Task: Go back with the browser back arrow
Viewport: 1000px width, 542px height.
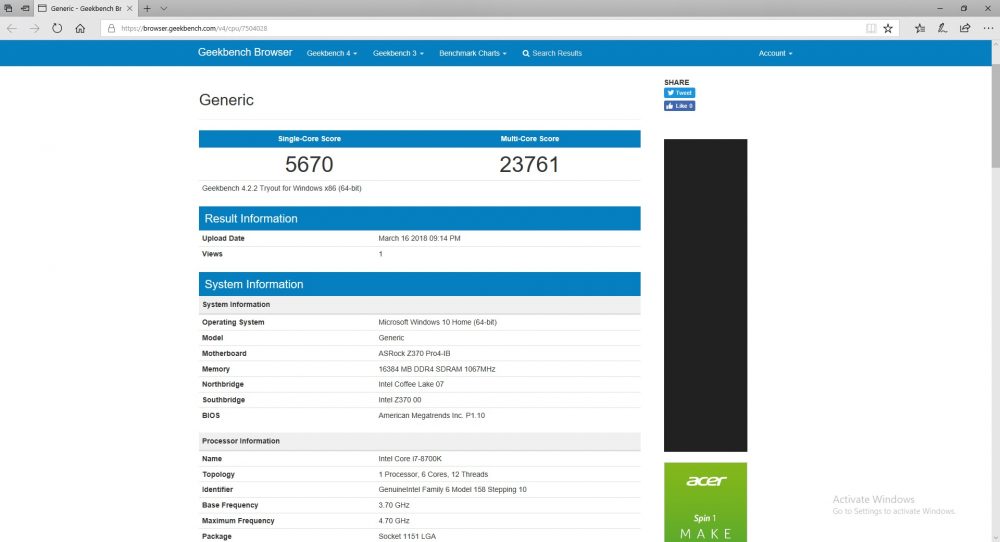Action: tap(11, 28)
